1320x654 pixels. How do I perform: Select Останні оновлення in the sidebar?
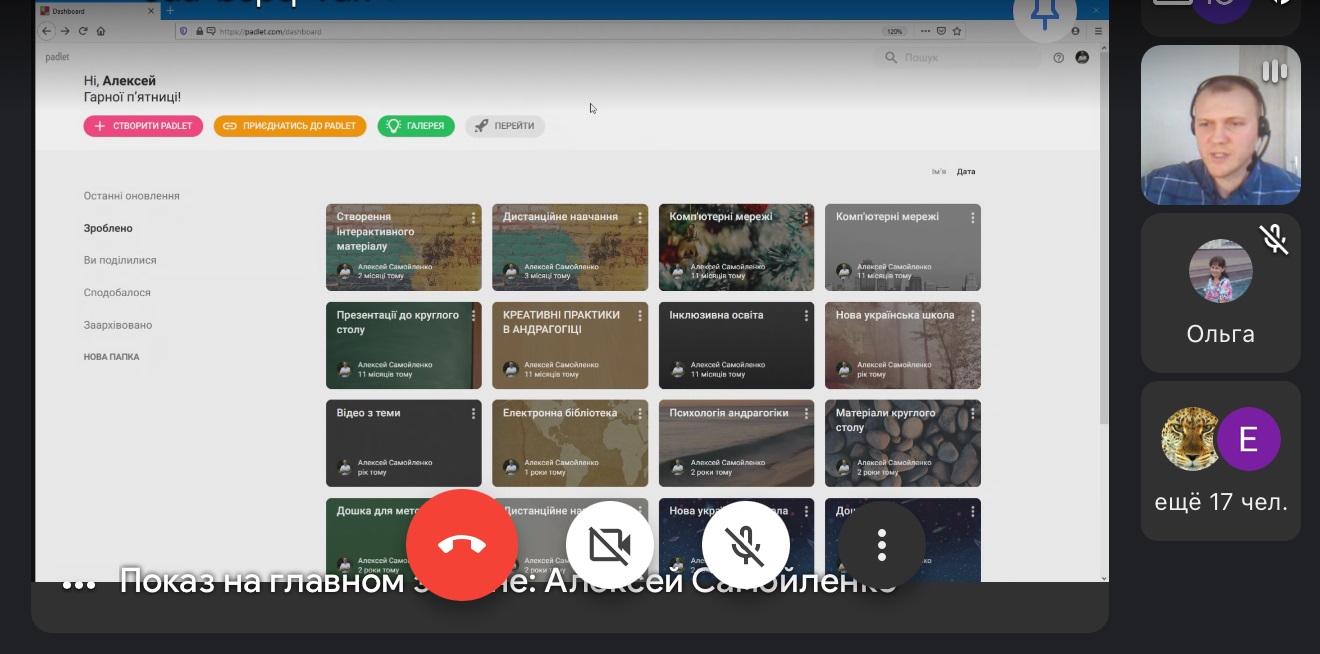[x=132, y=196]
